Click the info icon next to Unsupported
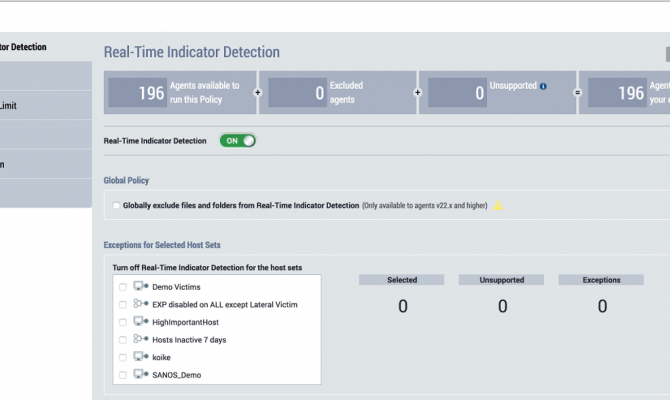 pos(543,87)
